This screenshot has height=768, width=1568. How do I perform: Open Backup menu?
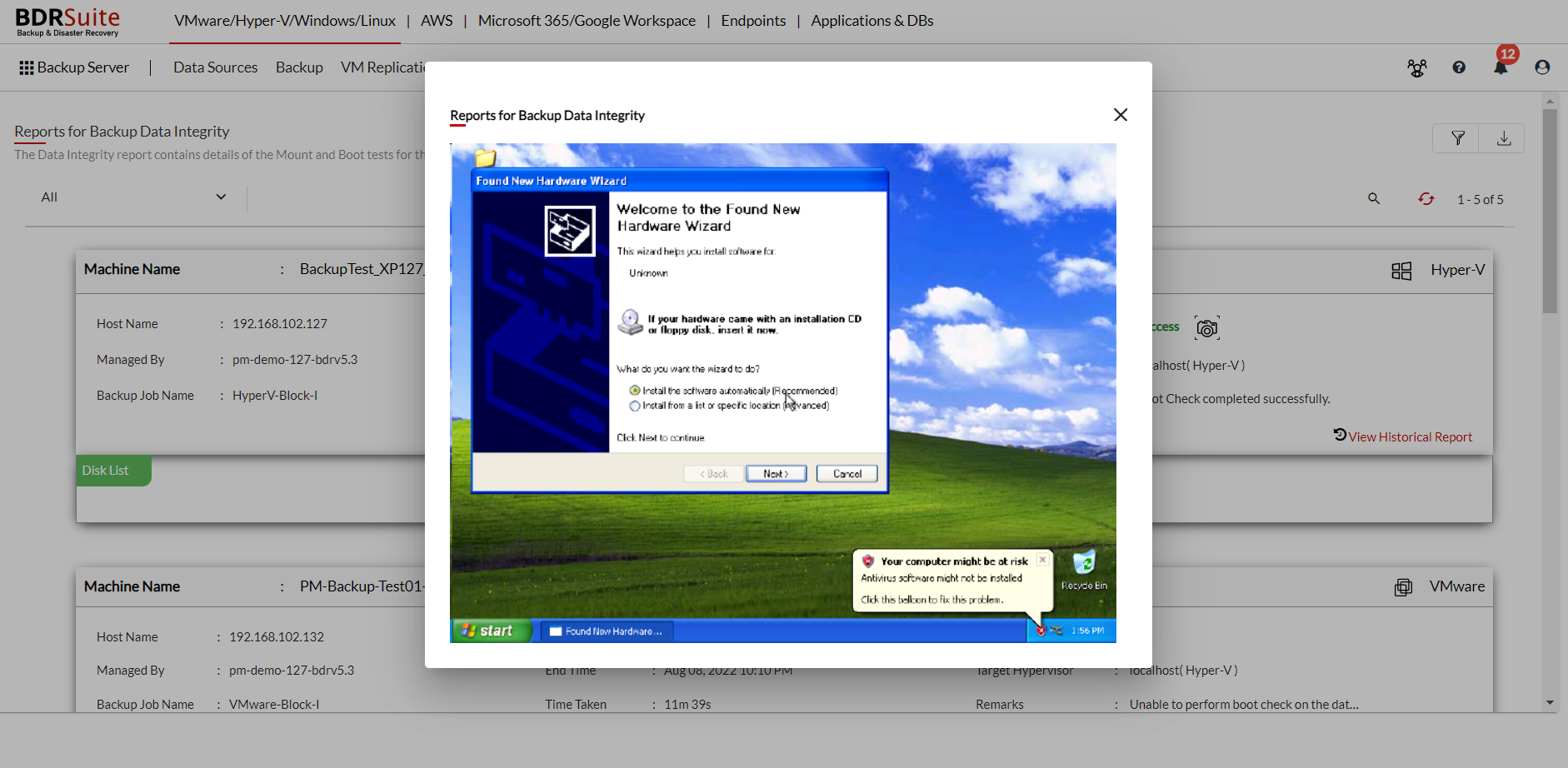(299, 67)
